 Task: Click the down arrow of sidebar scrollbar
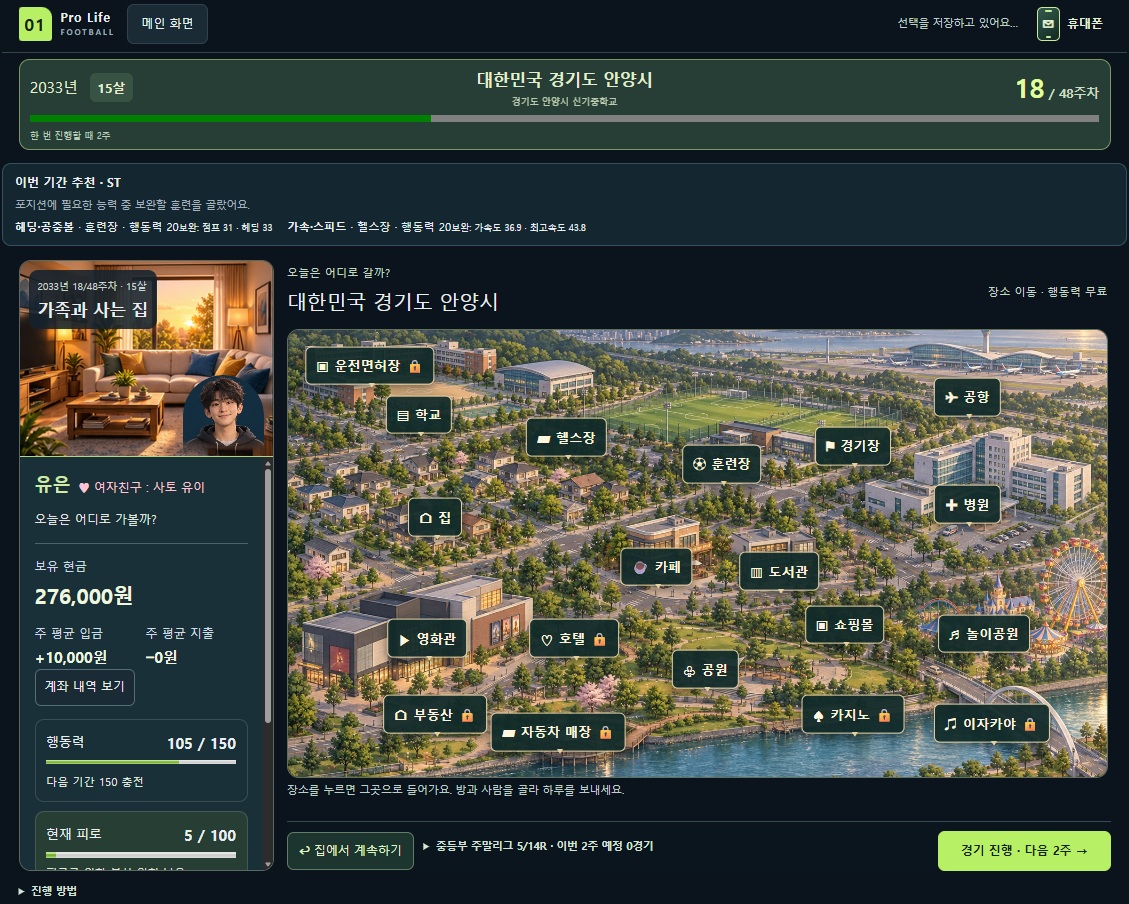(269, 864)
